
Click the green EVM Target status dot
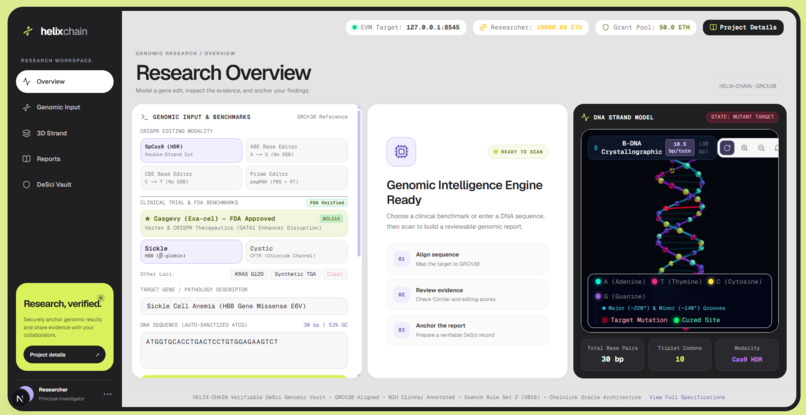354,28
